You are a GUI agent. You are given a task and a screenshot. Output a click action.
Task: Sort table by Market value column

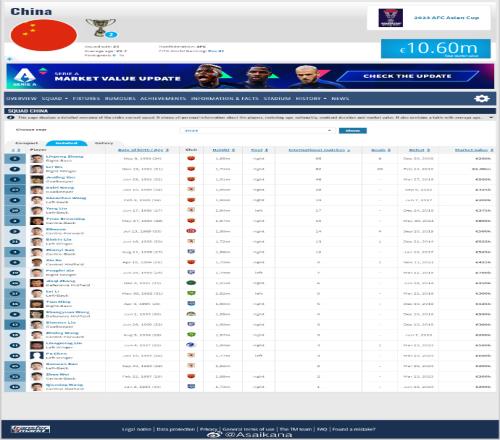click(474, 150)
